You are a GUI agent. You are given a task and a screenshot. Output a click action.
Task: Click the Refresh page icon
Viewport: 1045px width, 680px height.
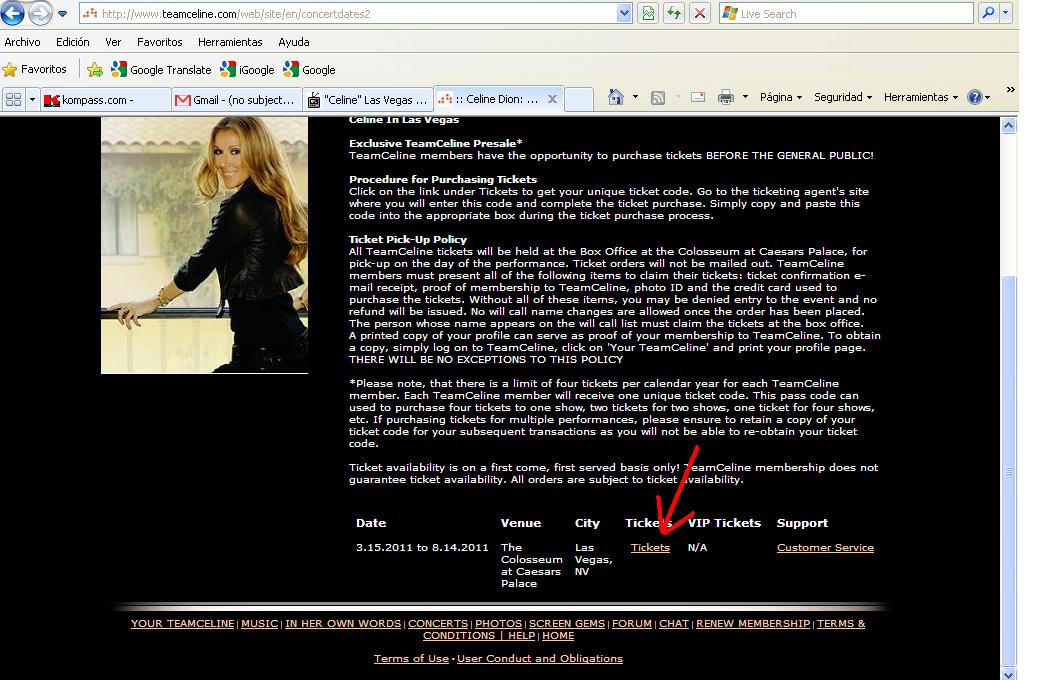675,14
